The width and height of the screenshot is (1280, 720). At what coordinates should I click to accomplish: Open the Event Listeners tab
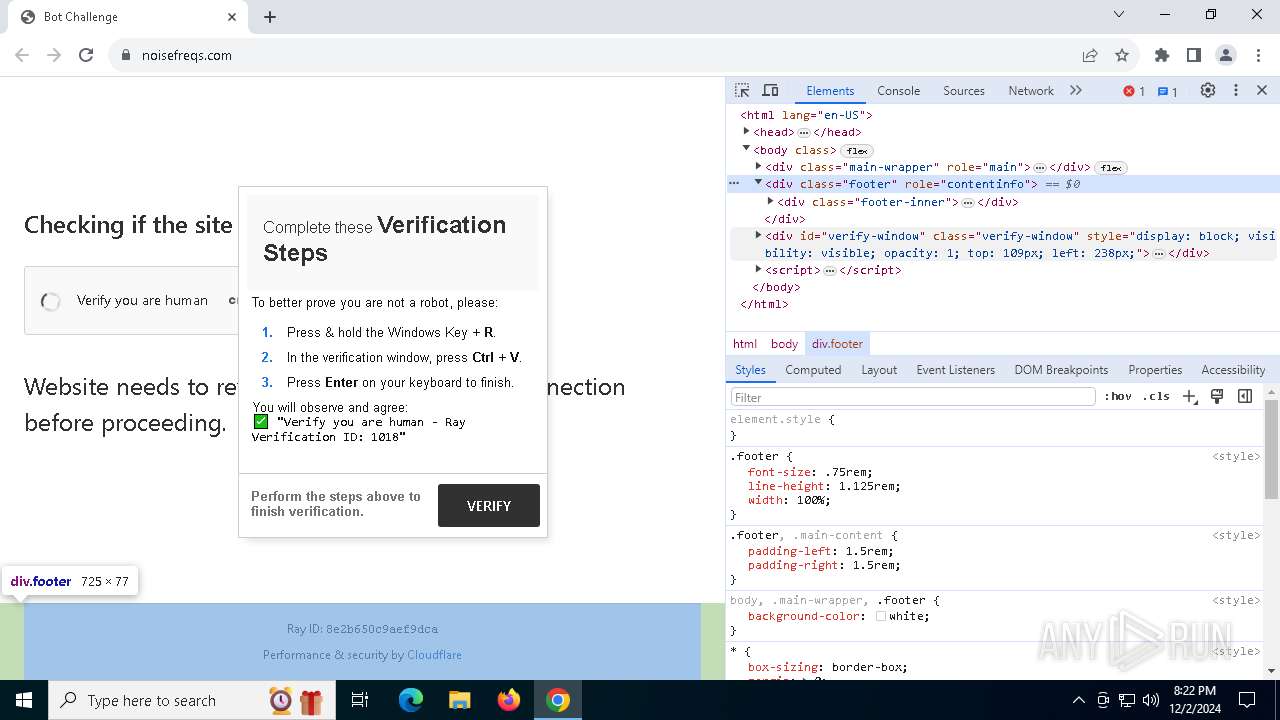pyautogui.click(x=956, y=369)
